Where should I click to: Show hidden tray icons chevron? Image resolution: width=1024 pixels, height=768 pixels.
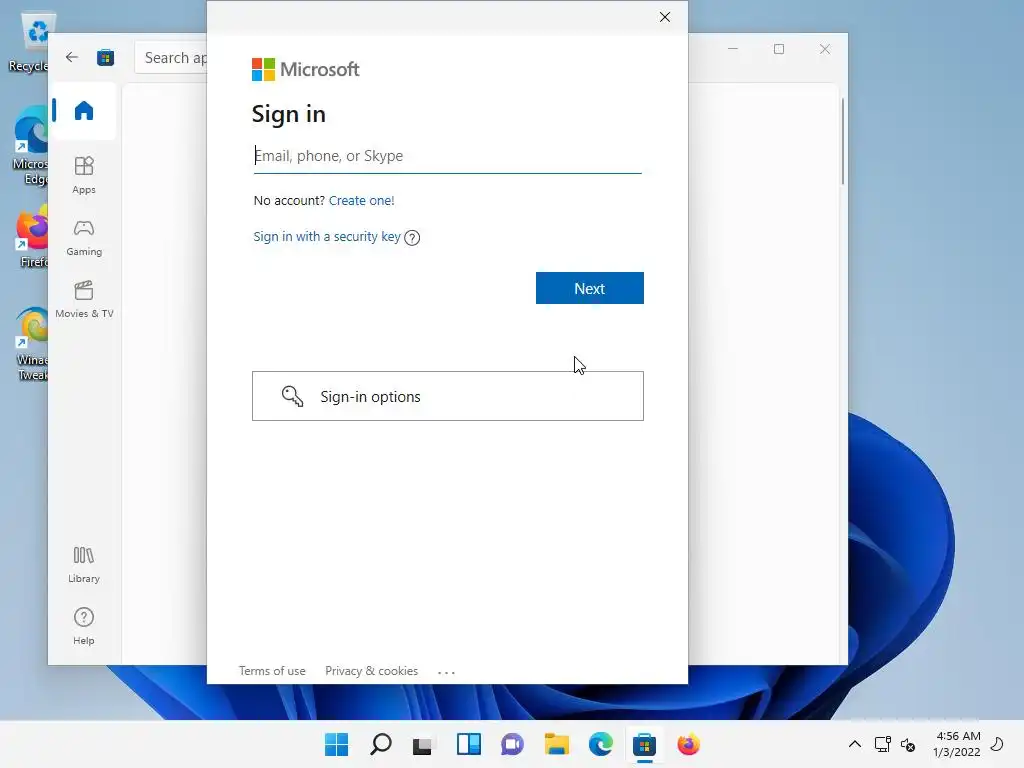tap(854, 744)
